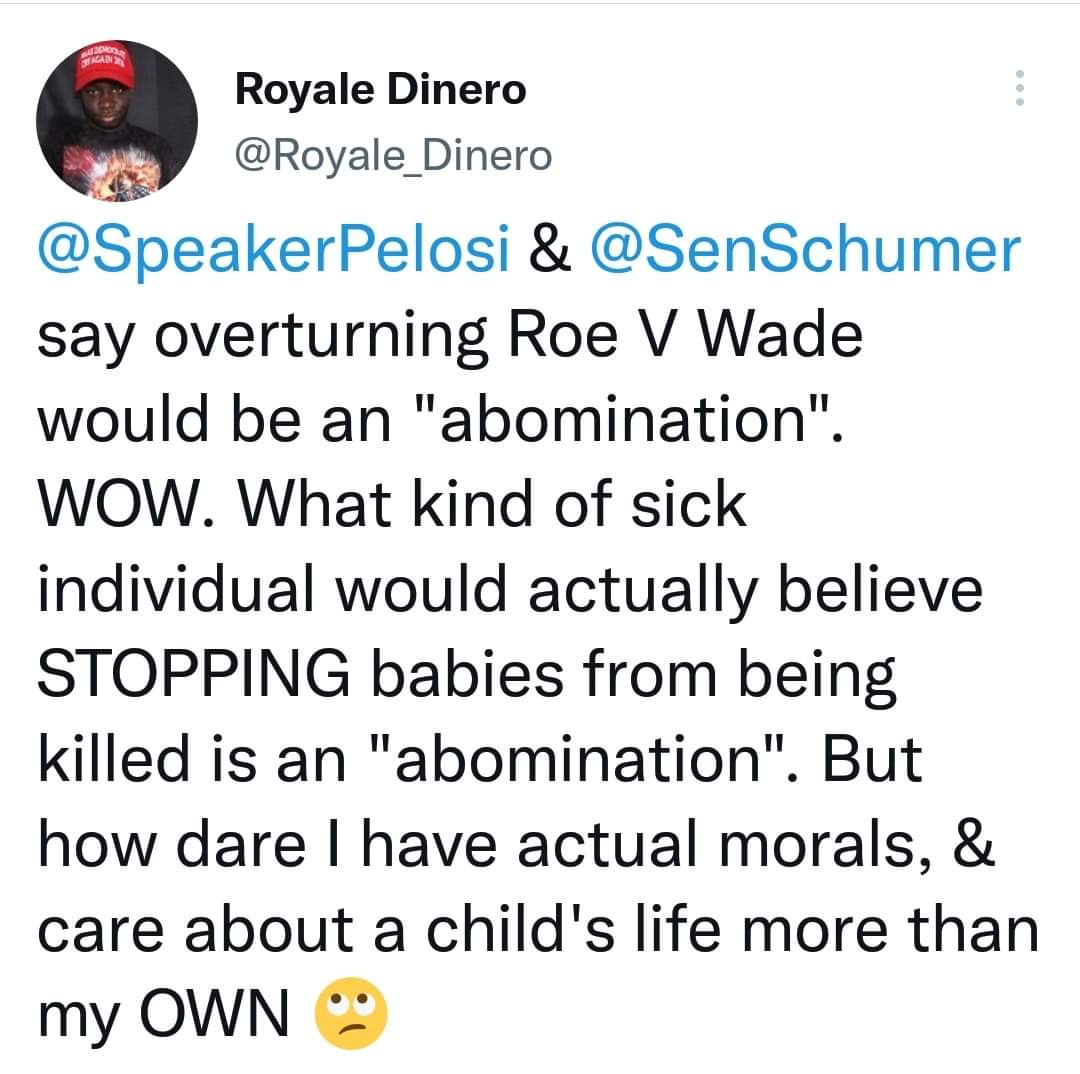Click the words Roe V Wade

click(685, 335)
